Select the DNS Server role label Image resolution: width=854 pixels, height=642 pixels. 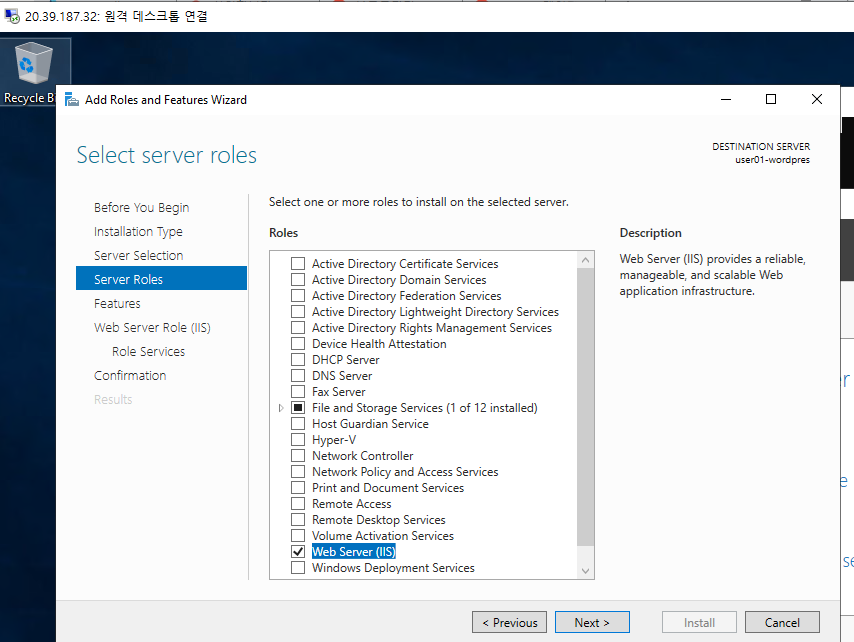coord(342,376)
